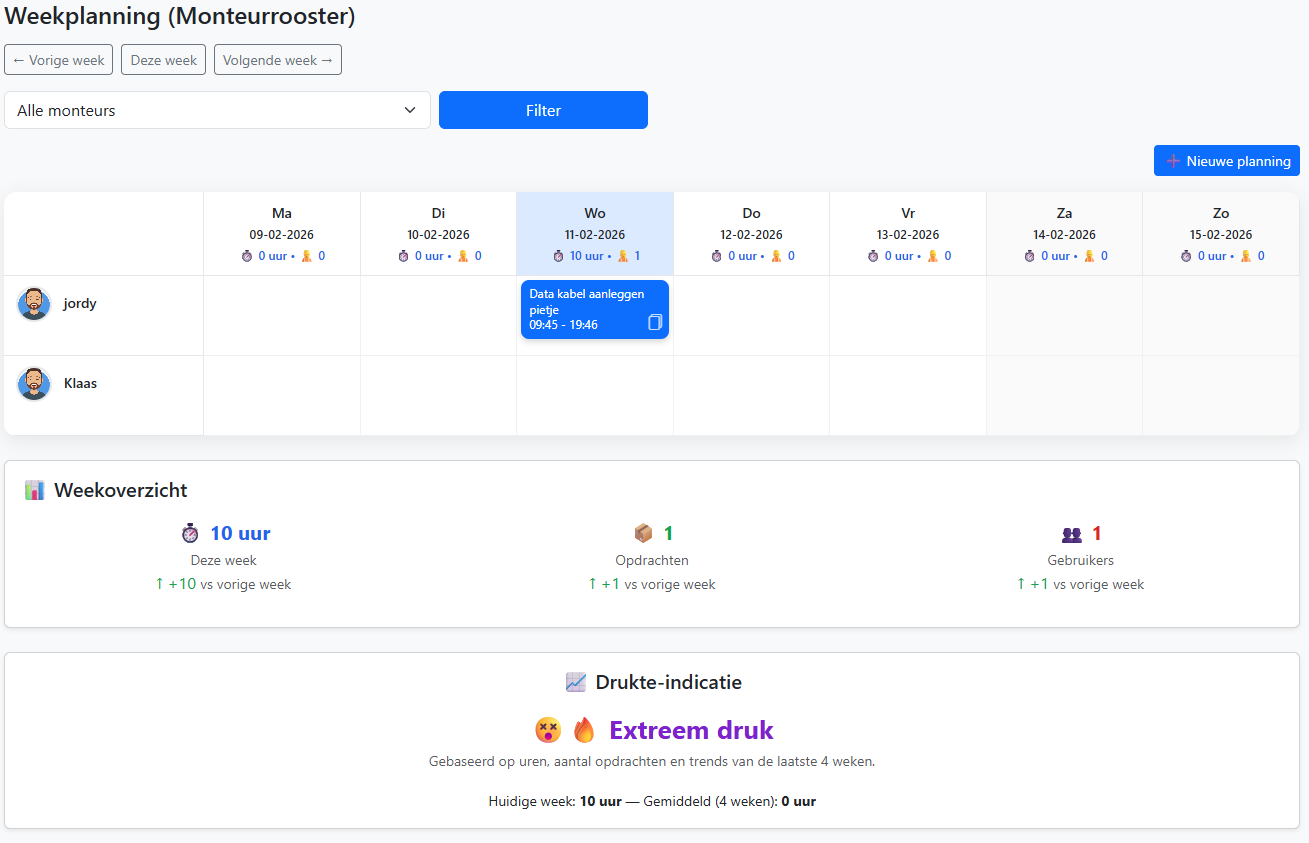Click the package icon above Opdrachten
1309x843 pixels.
(x=643, y=534)
